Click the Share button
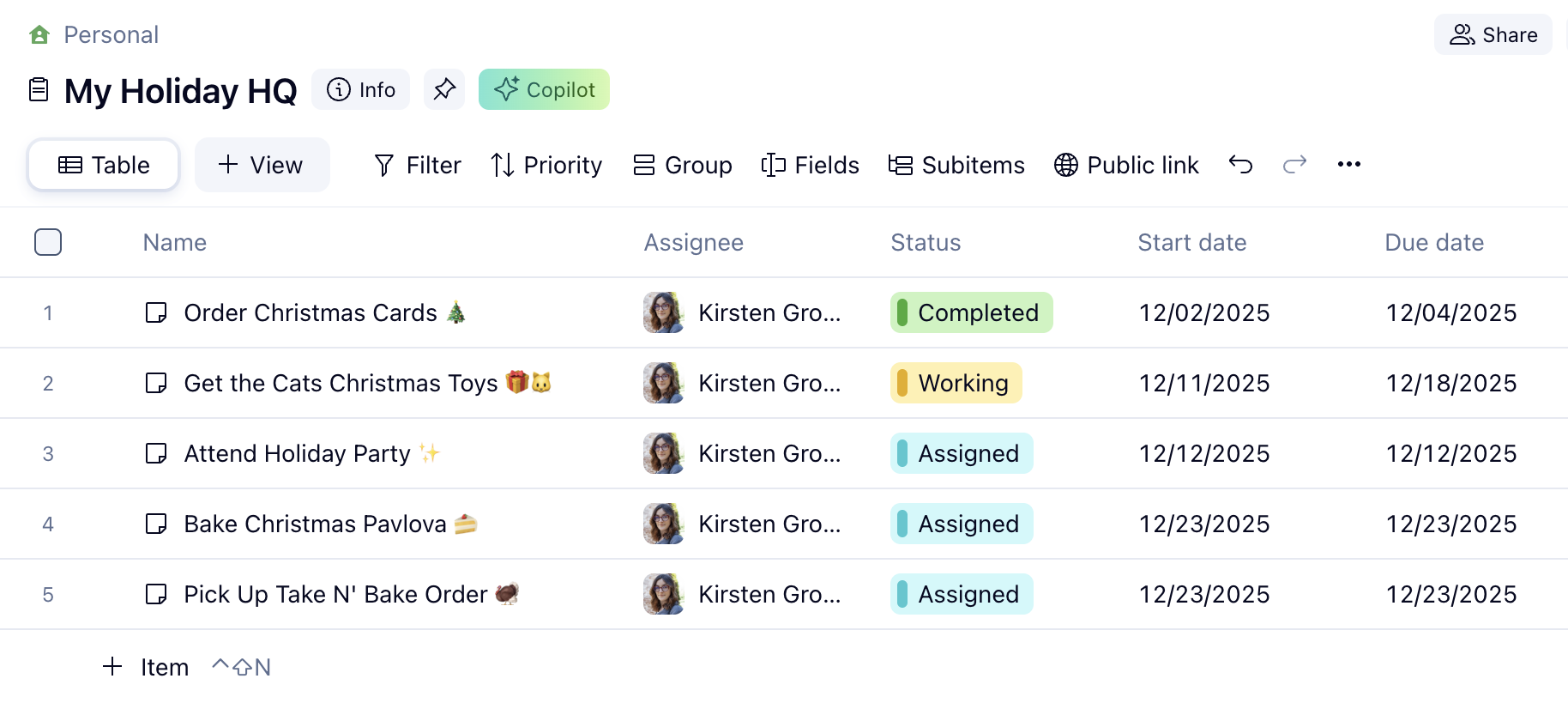This screenshot has height=709, width=1568. (1493, 35)
